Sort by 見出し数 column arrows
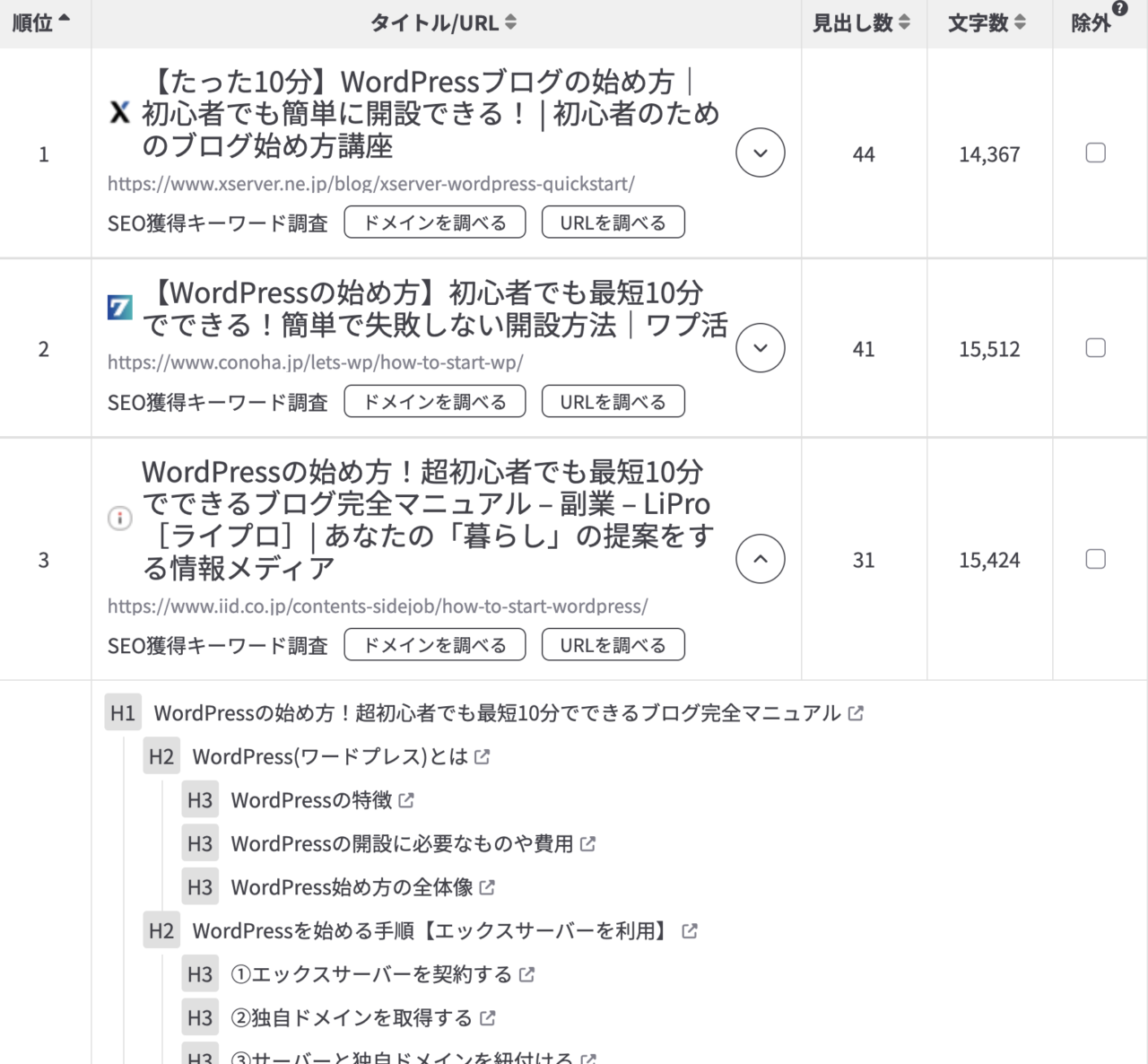Image resolution: width=1148 pixels, height=1064 pixels. point(904,22)
